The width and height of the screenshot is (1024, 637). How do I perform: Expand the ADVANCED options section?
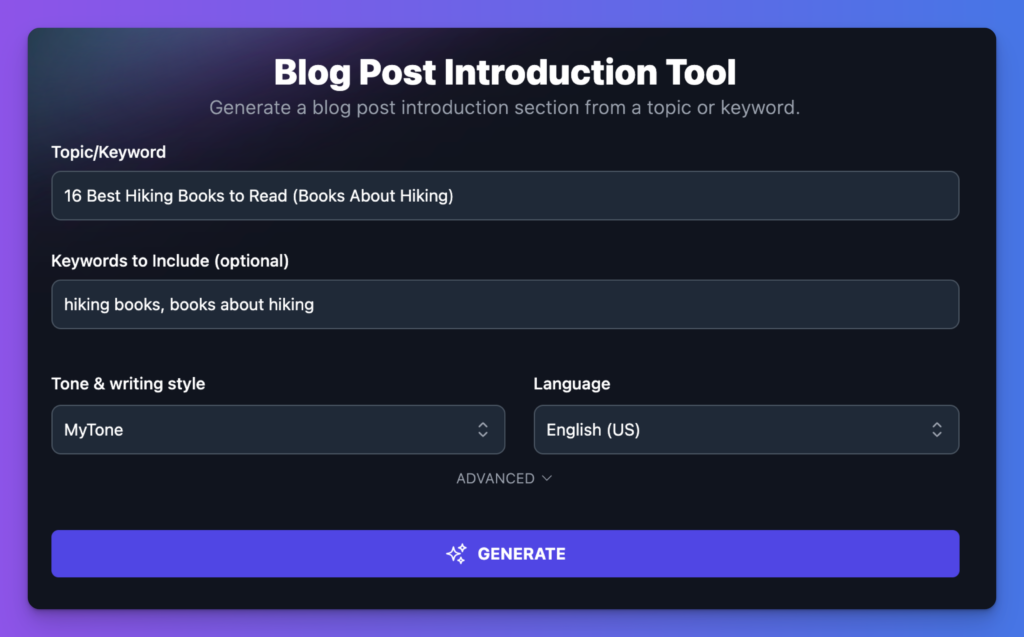pyautogui.click(x=504, y=479)
